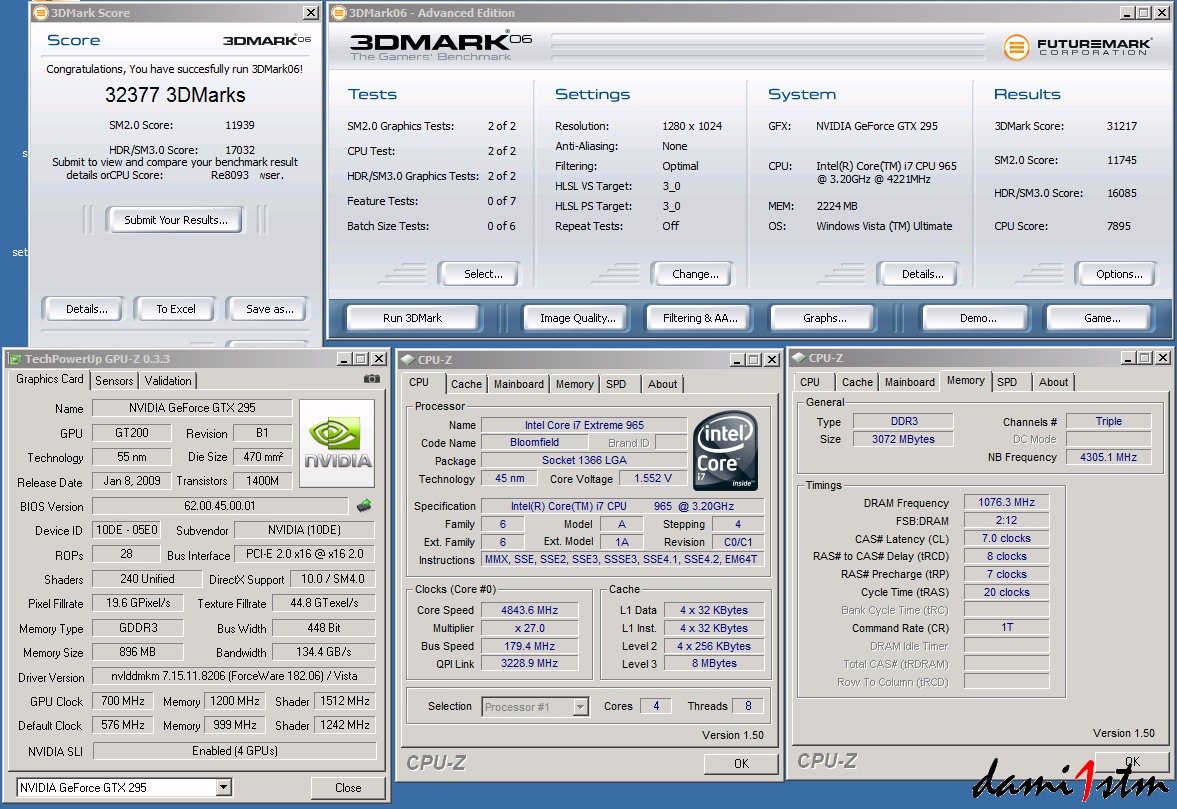Click the DRAM Frequency 1076.3 MHz value

coord(1006,502)
